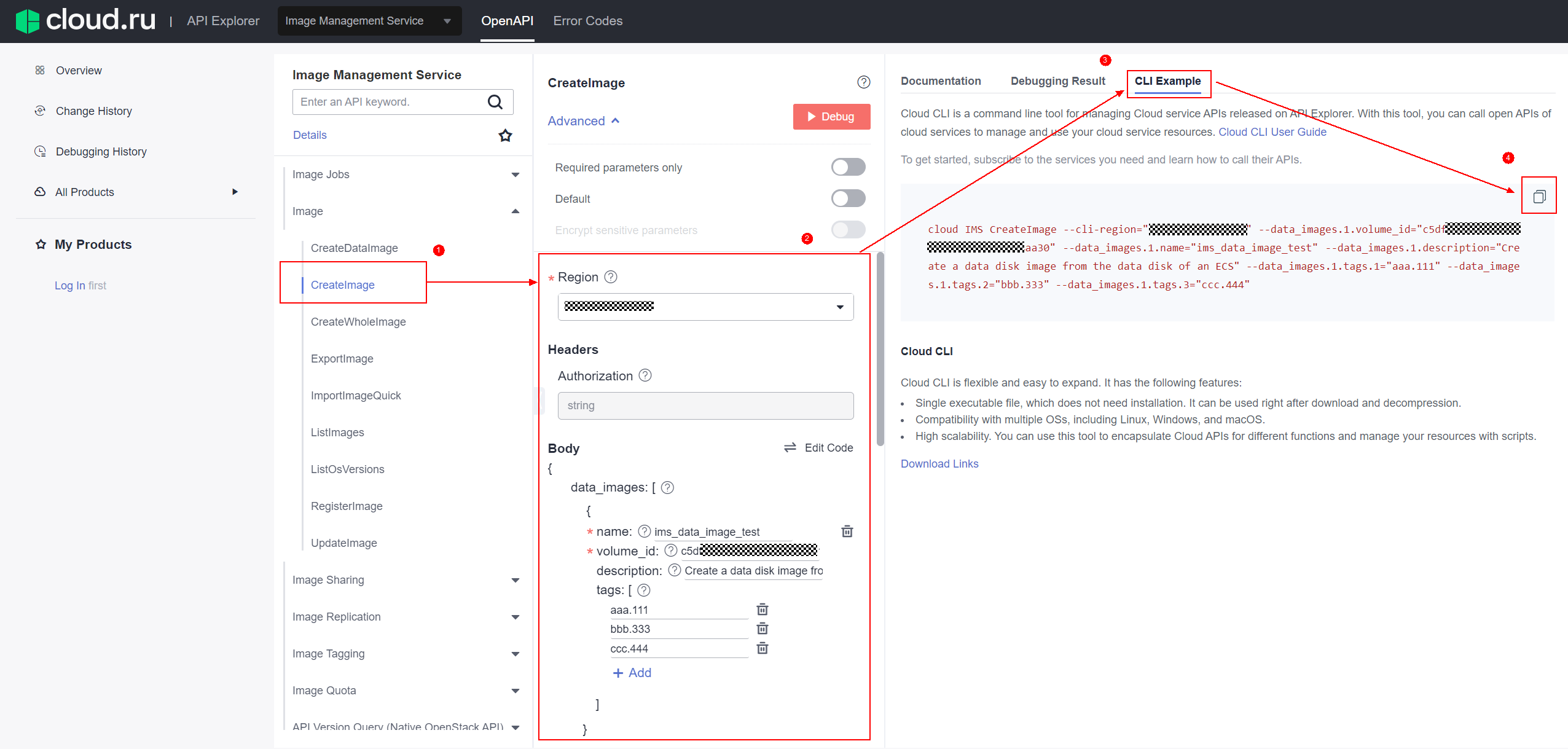This screenshot has height=749, width=1568.
Task: Star the Image Management Service as favorite
Action: click(505, 135)
